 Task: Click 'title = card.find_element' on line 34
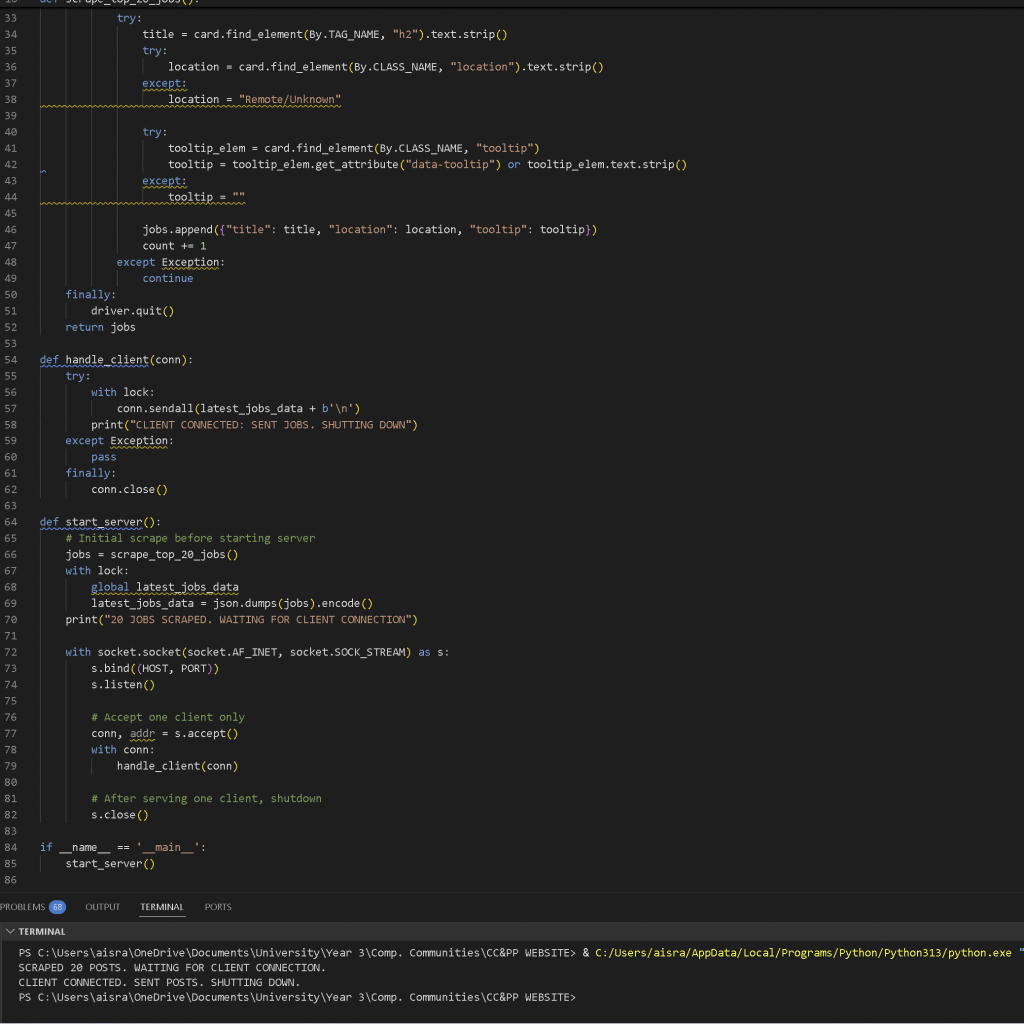point(223,34)
